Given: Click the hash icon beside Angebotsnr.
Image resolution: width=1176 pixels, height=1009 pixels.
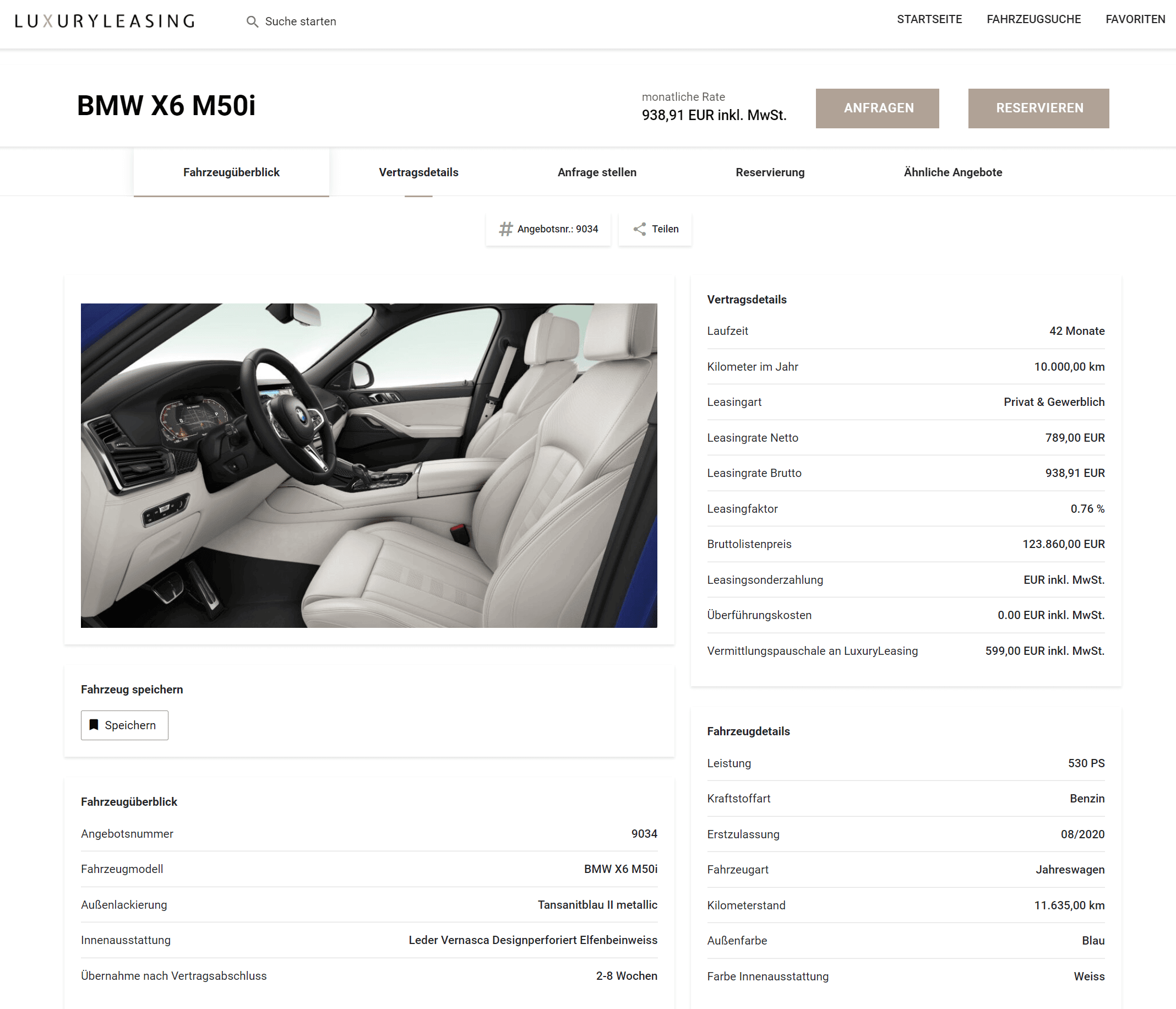Looking at the screenshot, I should tap(505, 229).
